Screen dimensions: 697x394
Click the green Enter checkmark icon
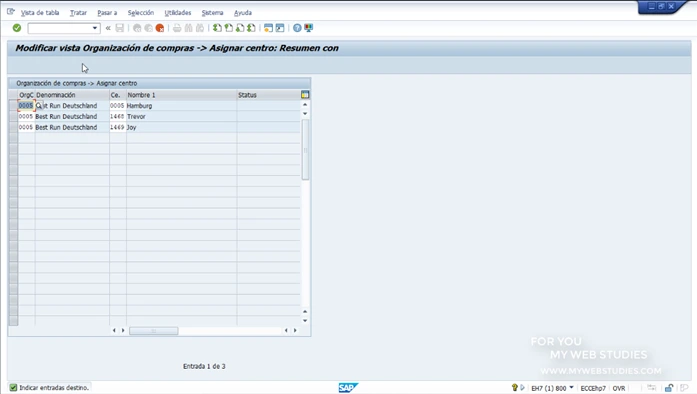[x=17, y=28]
